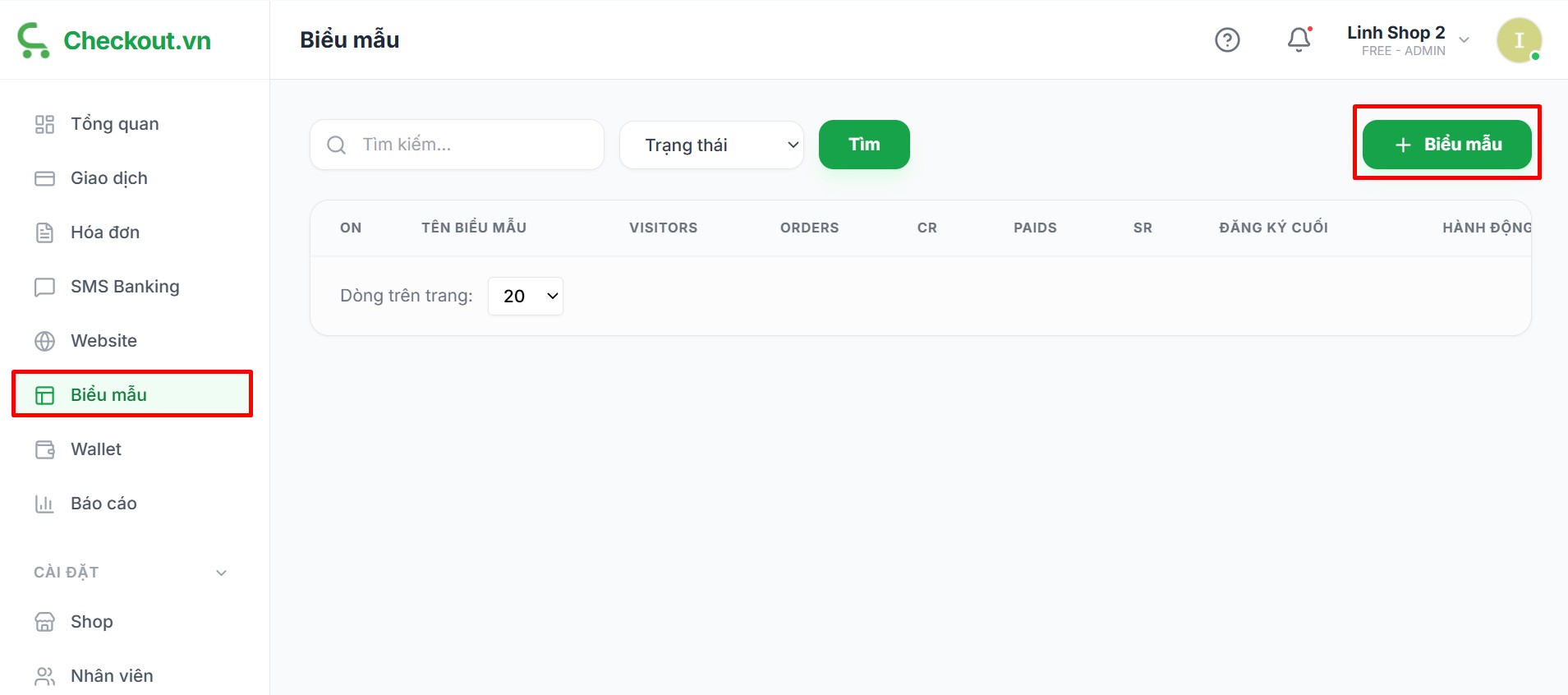Open the Trạng thái status dropdown
1568x695 pixels.
click(711, 145)
